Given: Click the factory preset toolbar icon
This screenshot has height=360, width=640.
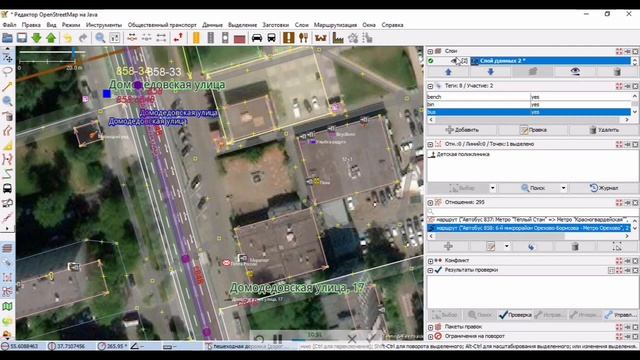Looking at the screenshot, I should (x=338, y=38).
